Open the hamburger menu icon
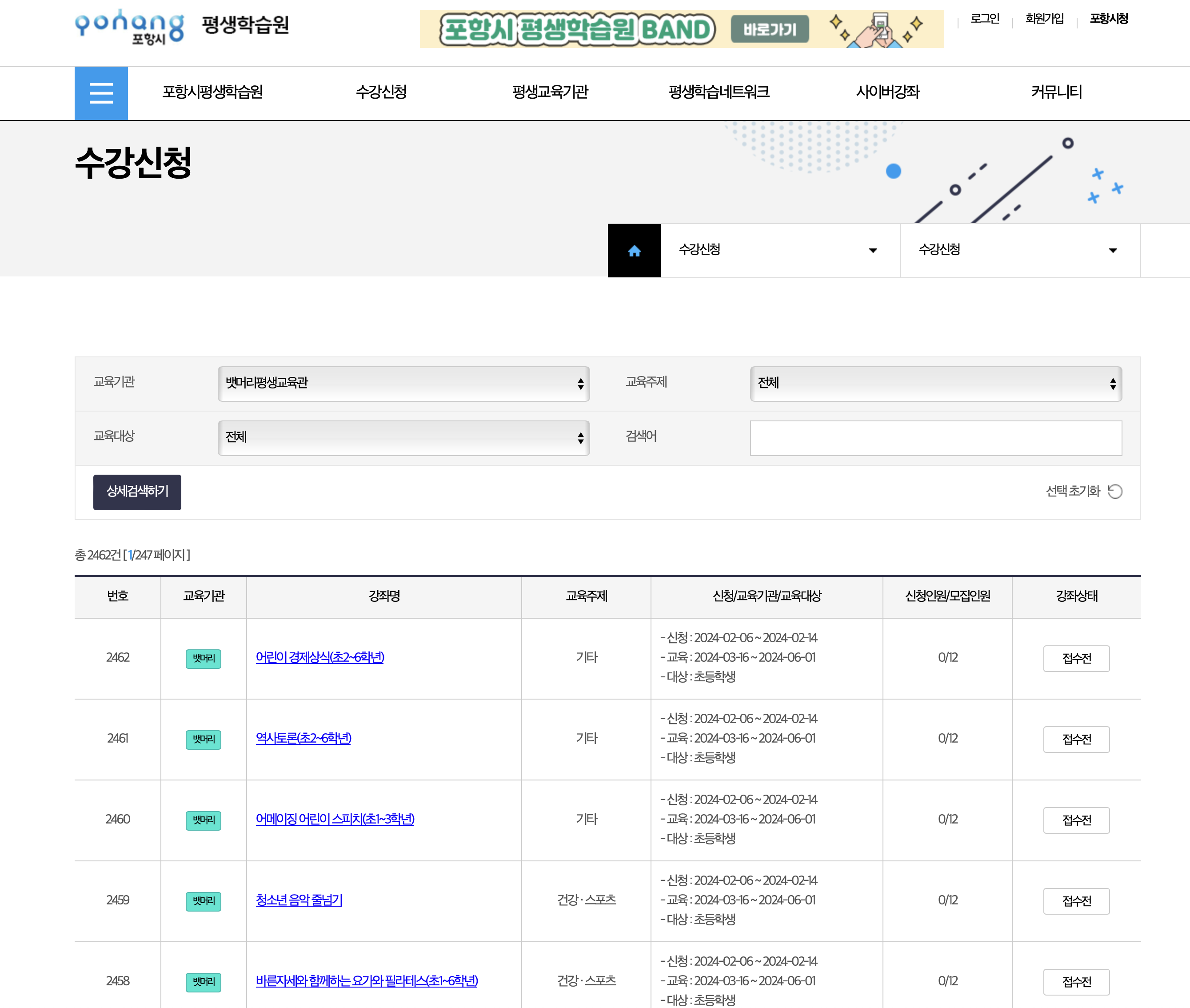The image size is (1190, 1008). coord(101,93)
